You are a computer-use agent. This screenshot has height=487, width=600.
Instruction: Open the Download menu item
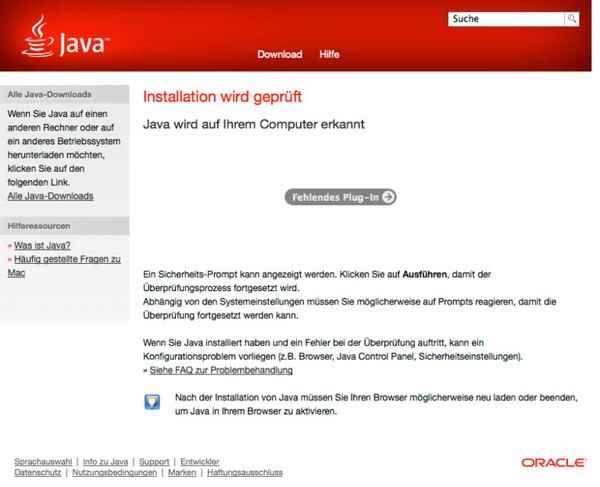[280, 54]
